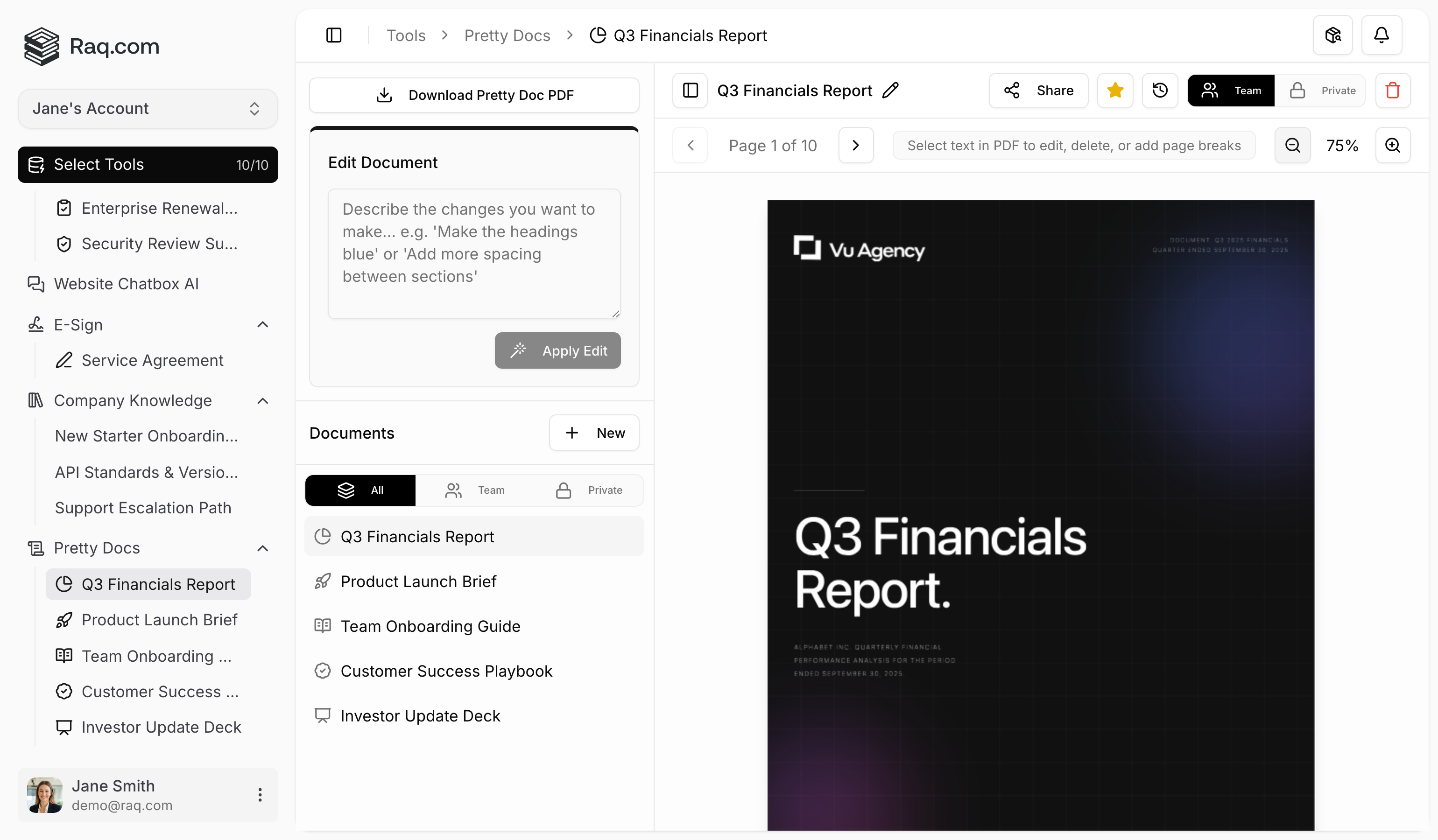Open Website Chatbox AI from sidebar

point(126,283)
